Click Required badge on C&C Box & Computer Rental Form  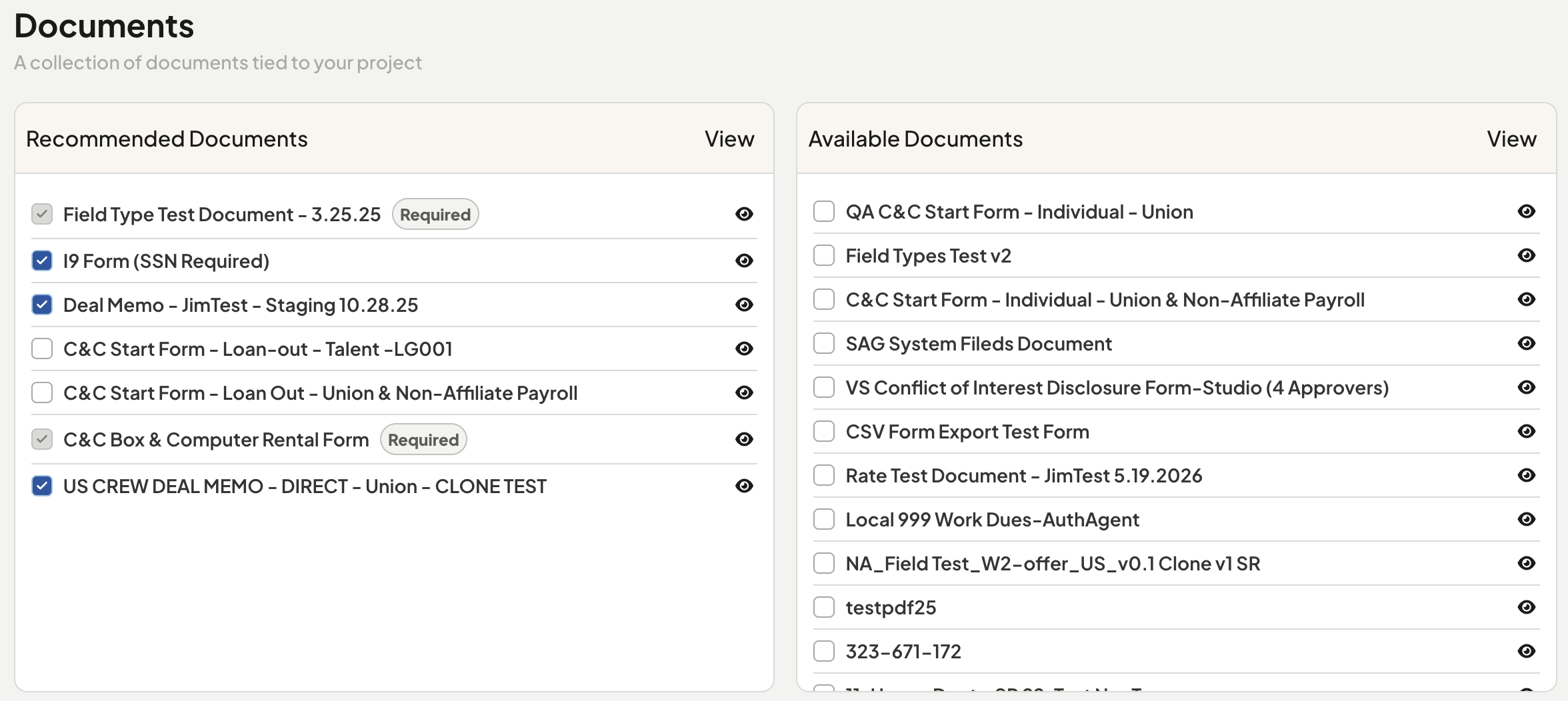tap(423, 440)
